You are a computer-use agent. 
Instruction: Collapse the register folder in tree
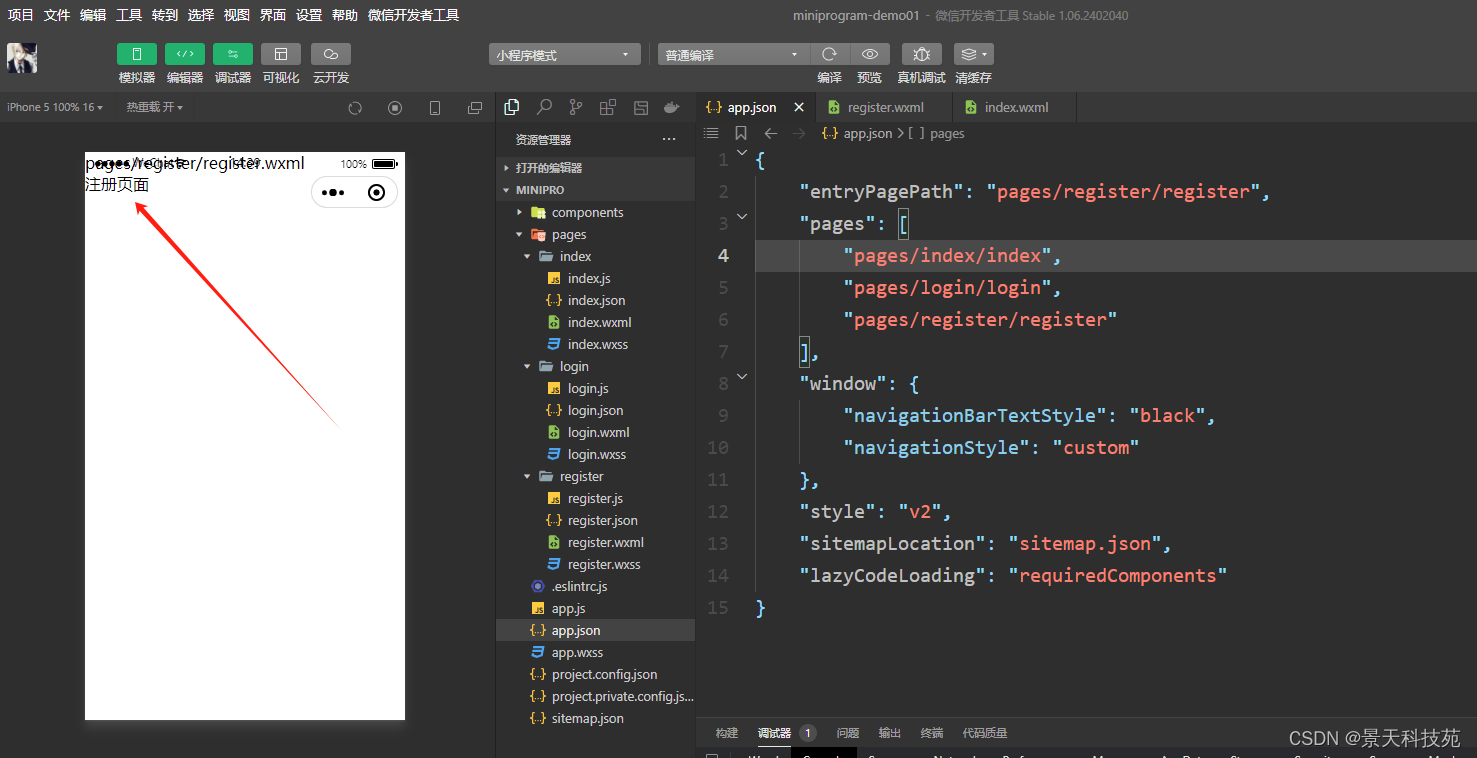coord(595,476)
